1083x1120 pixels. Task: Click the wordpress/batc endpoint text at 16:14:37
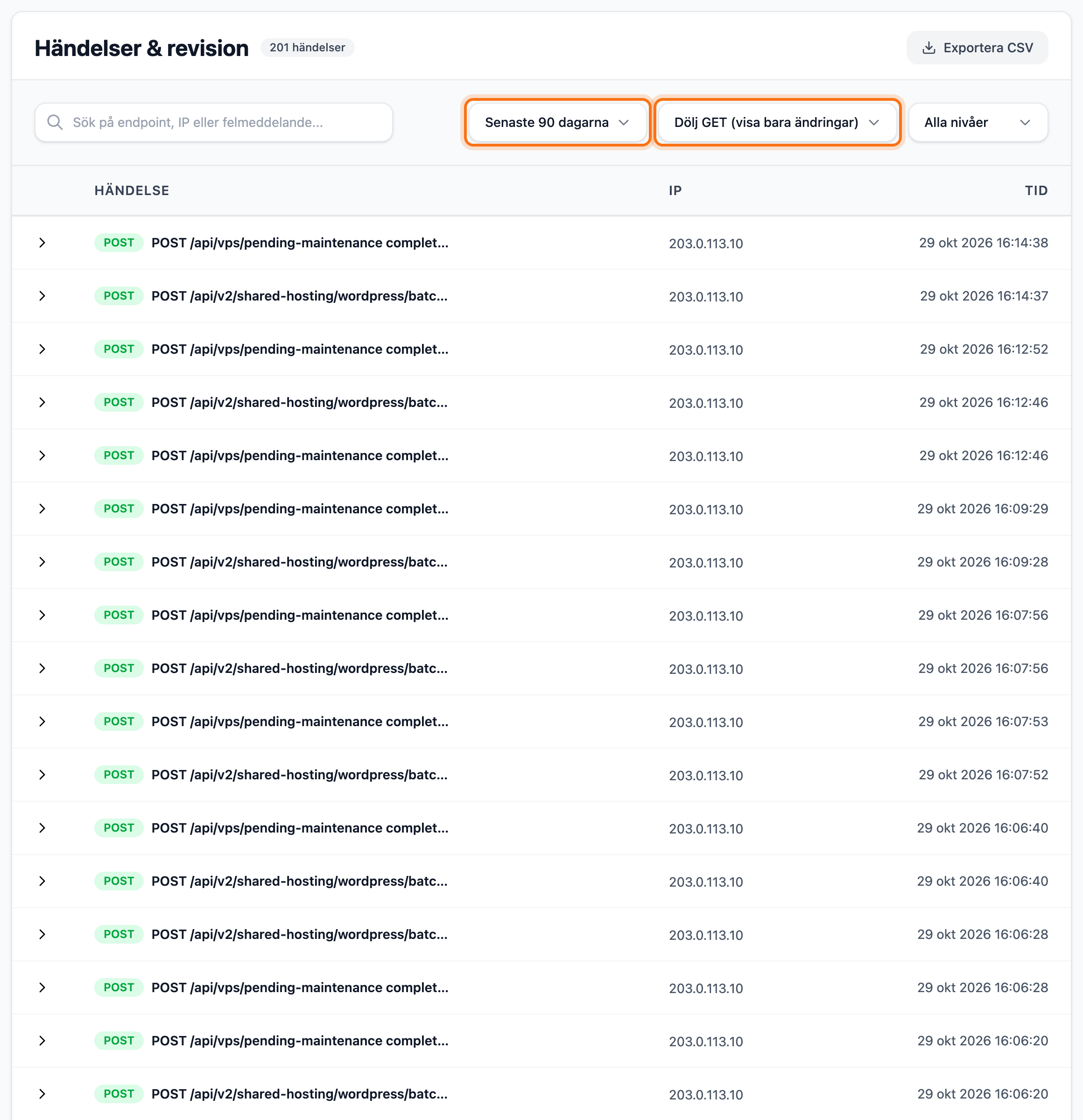point(300,296)
